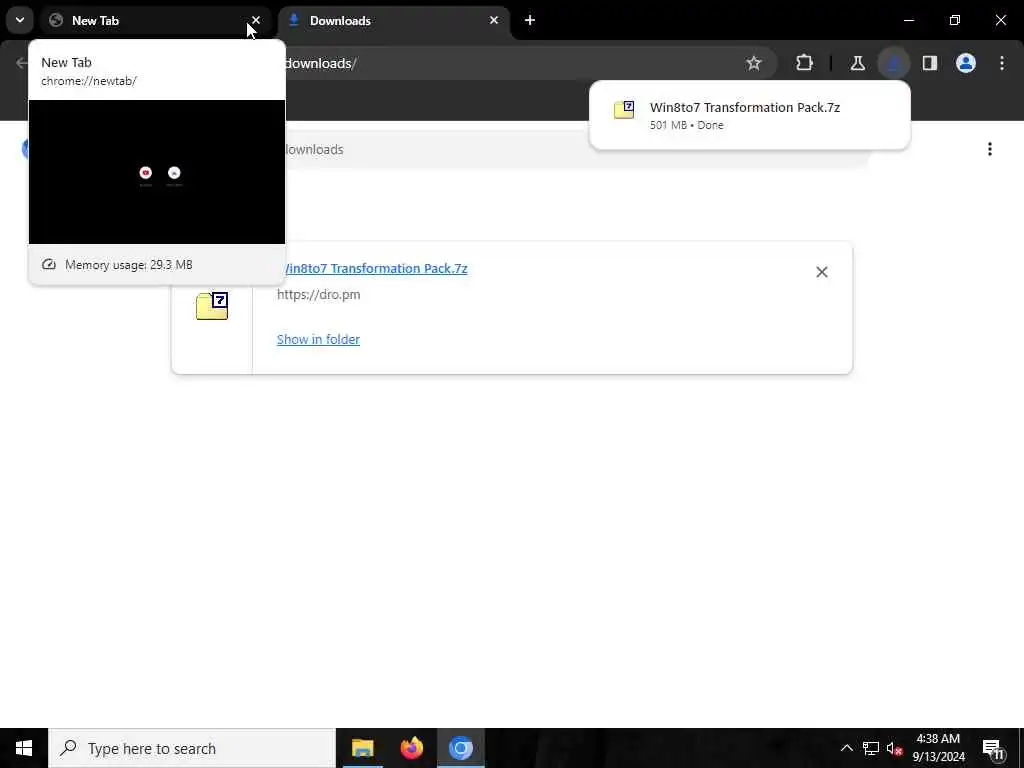Bookmark this page with the star icon
1024x768 pixels.
point(754,63)
